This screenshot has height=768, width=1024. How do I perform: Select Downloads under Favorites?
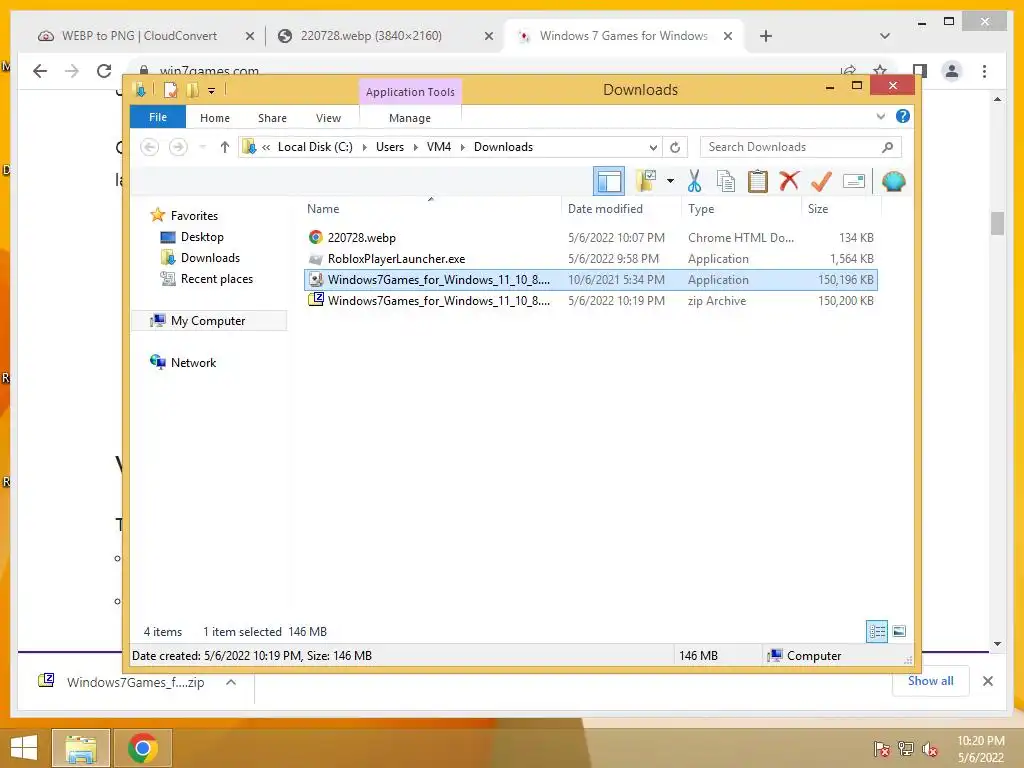200,258
